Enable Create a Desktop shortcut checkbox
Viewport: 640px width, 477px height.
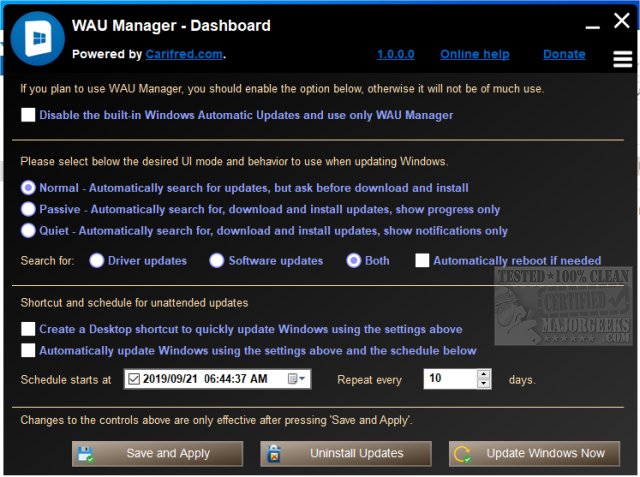click(29, 329)
